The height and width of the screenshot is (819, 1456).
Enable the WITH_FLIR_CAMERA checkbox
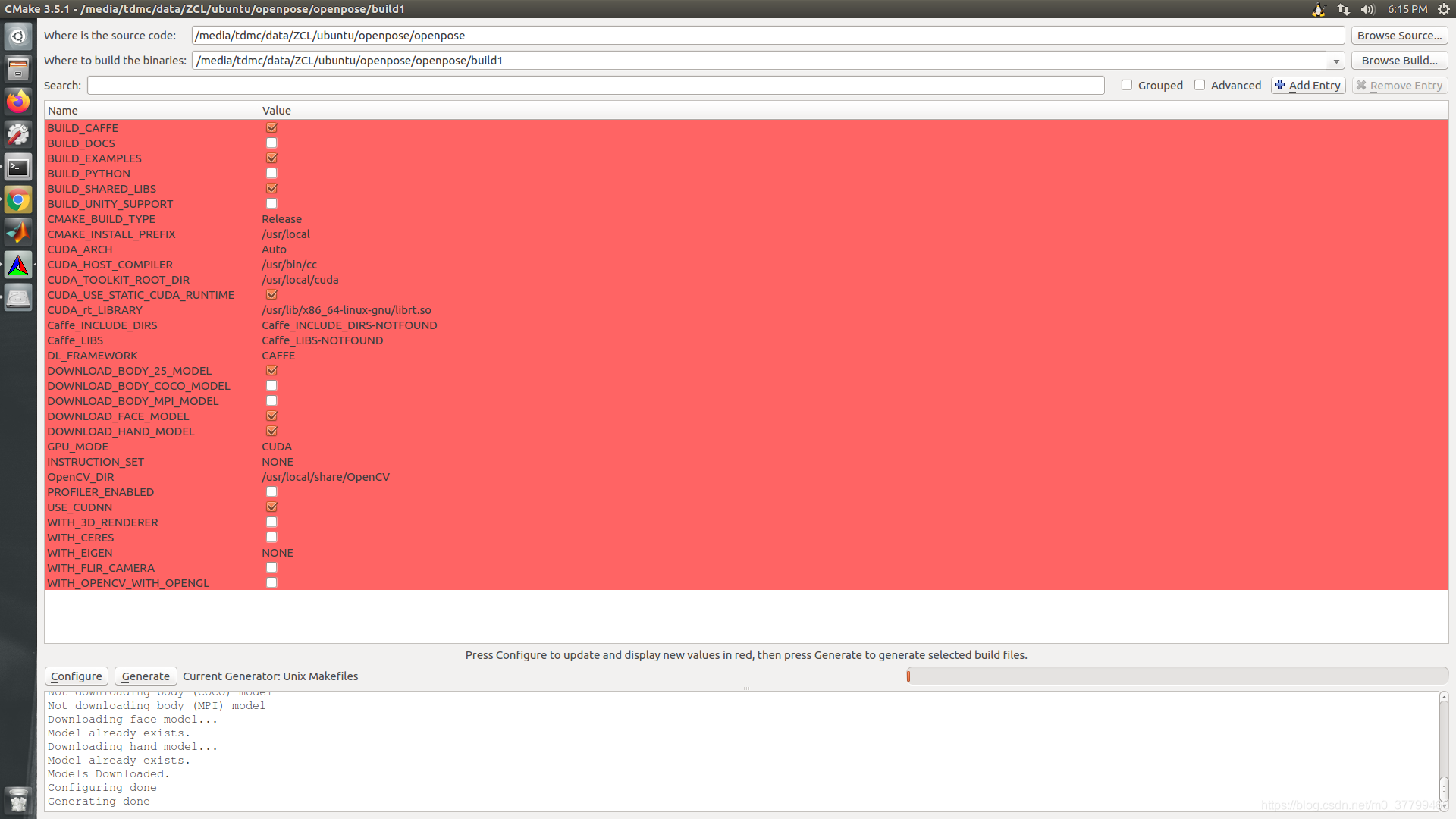pos(271,568)
